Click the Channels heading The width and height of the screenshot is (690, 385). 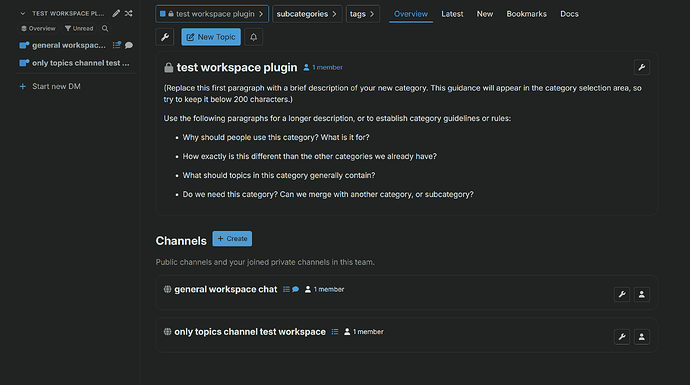[x=181, y=241]
